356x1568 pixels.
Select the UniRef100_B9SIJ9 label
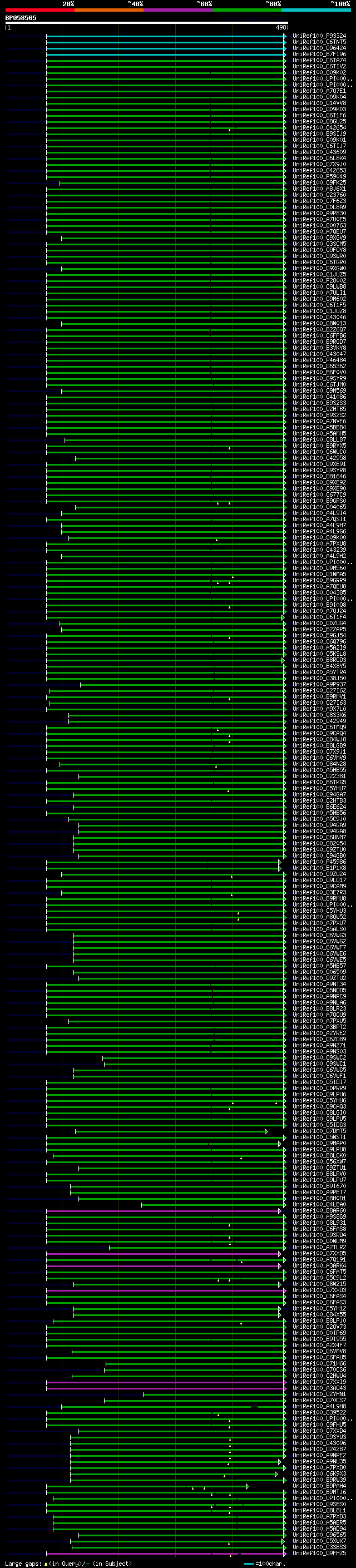tap(319, 133)
